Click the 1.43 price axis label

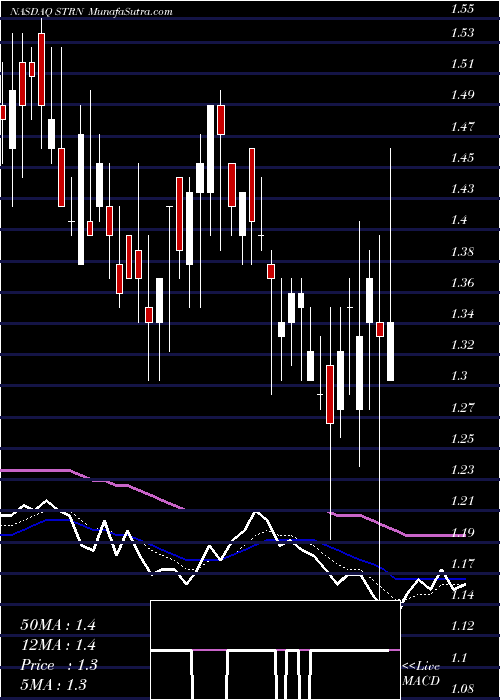tap(462, 188)
